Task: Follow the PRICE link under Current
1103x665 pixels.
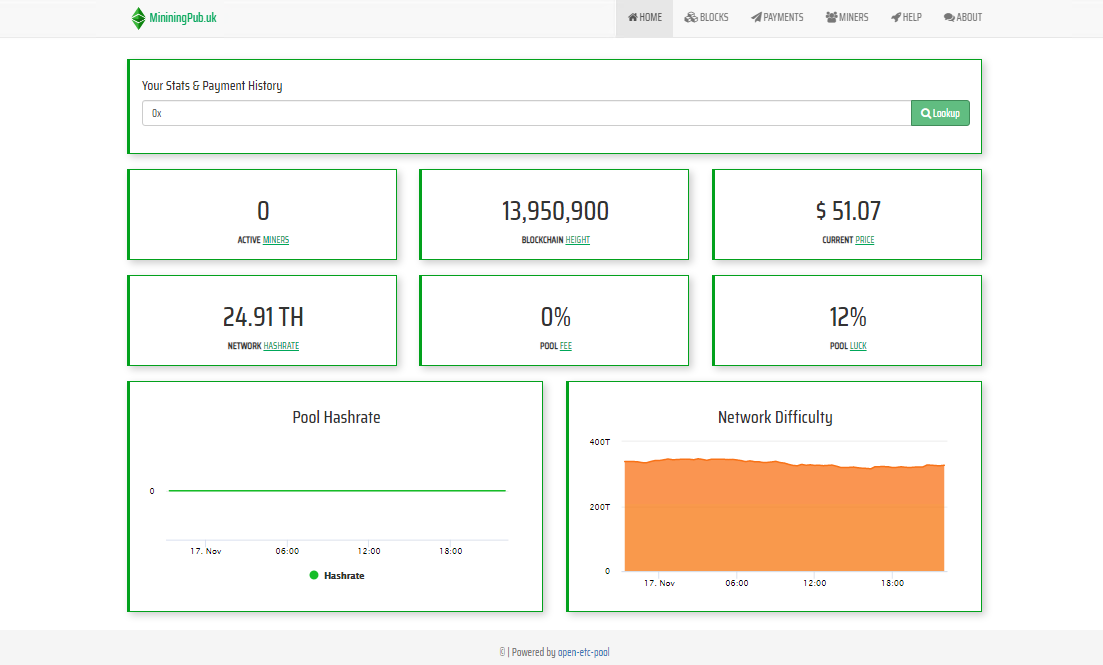Action: (x=865, y=240)
